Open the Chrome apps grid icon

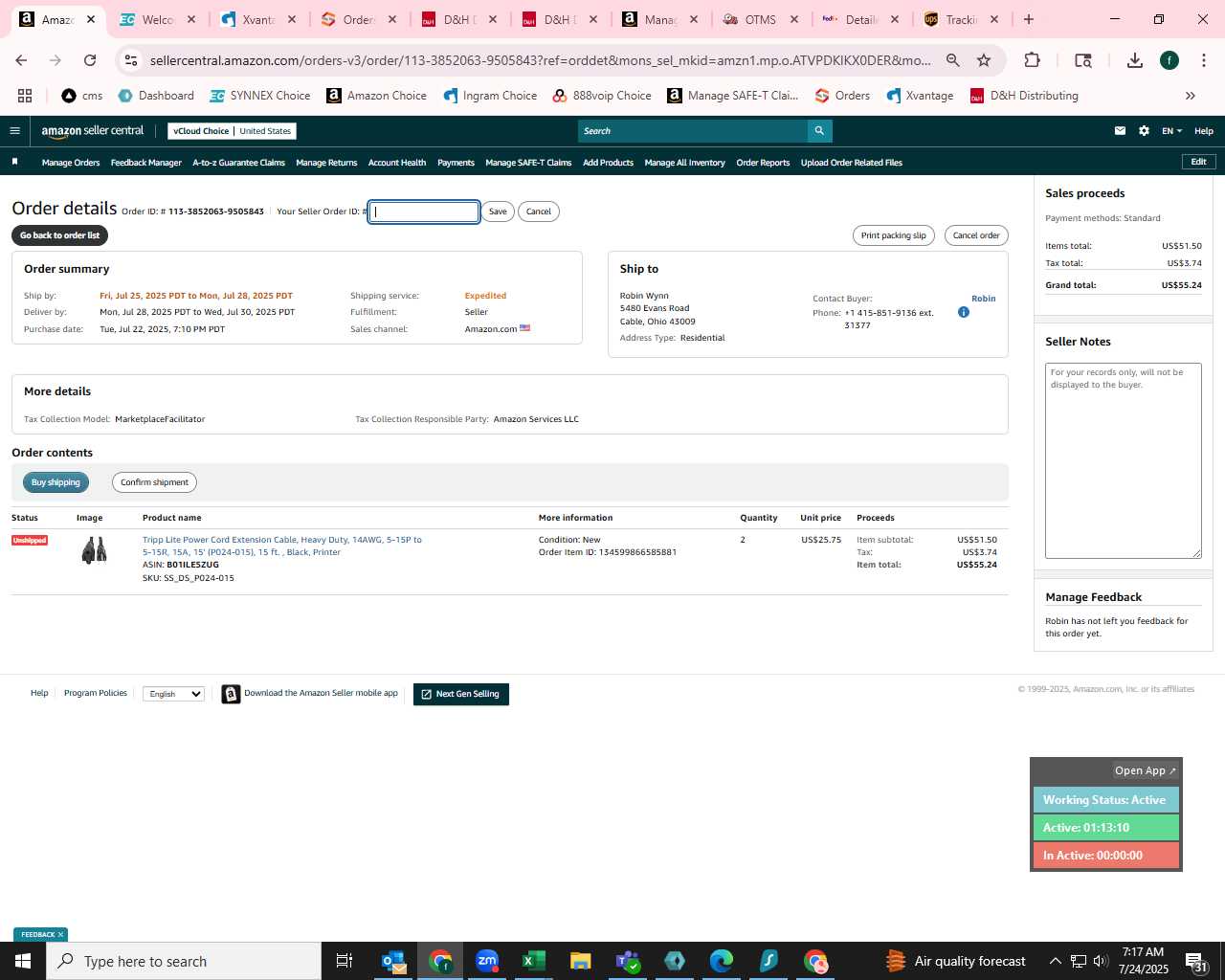pyautogui.click(x=25, y=96)
